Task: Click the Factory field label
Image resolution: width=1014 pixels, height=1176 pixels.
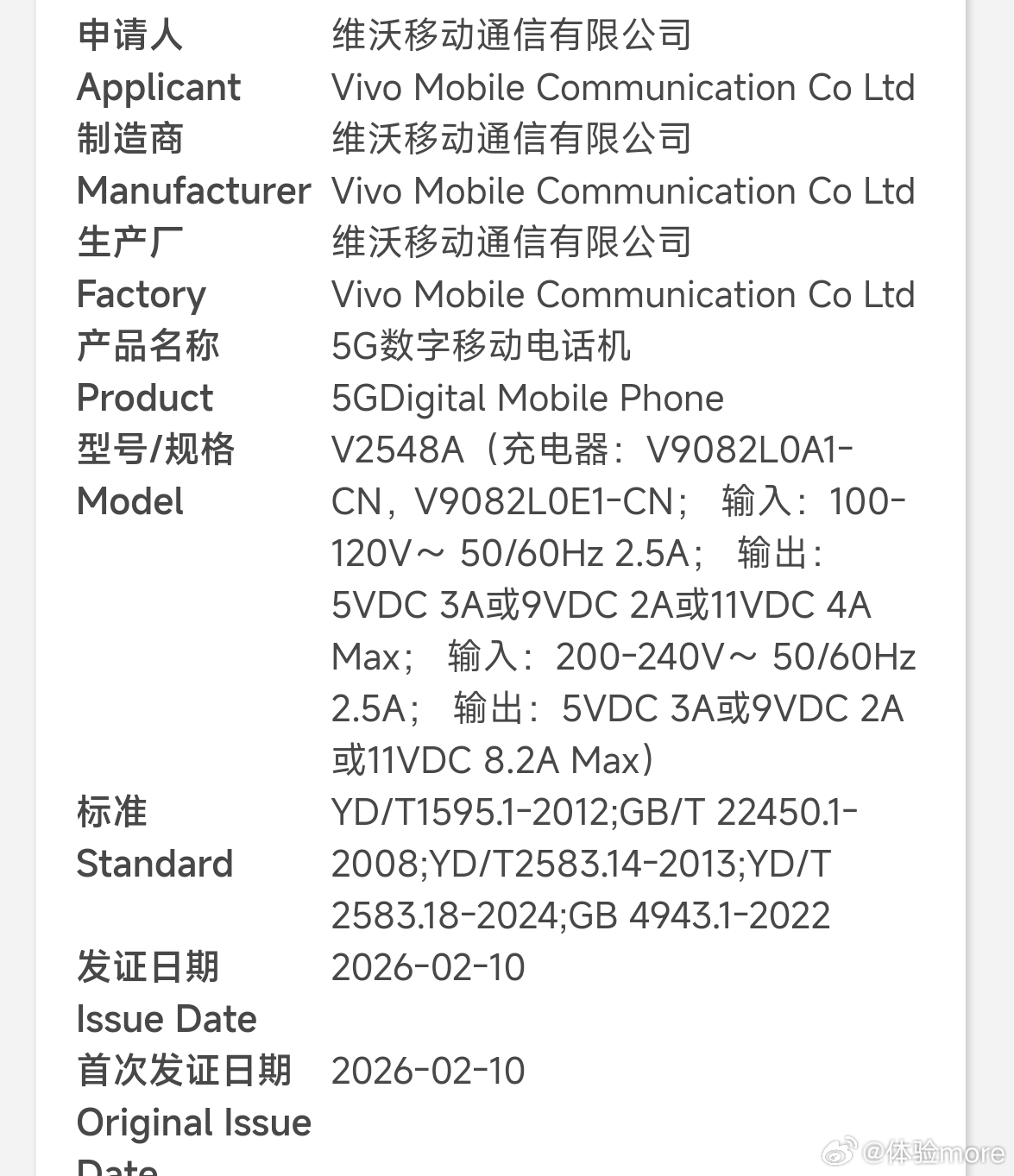Action: click(x=142, y=294)
